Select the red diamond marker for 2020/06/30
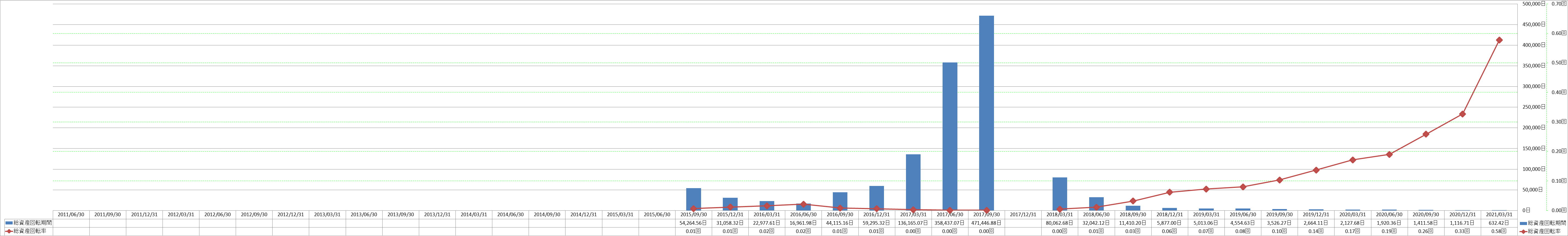Viewport: 1568px width, 236px height. tap(1389, 155)
